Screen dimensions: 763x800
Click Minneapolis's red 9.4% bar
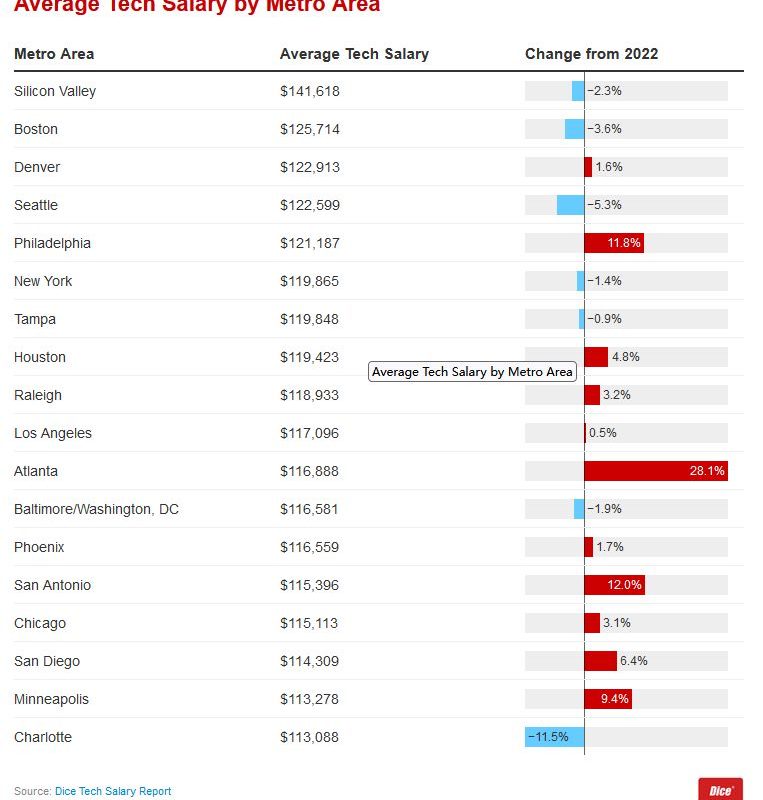coord(608,699)
